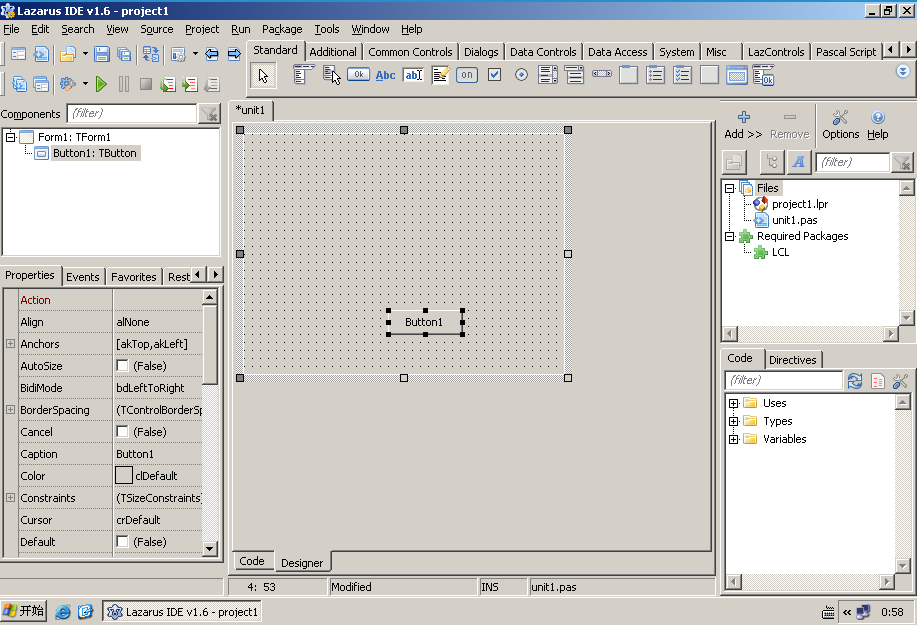Select the TRadioGroup component in palette
The width and height of the screenshot is (917, 625).
click(656, 75)
